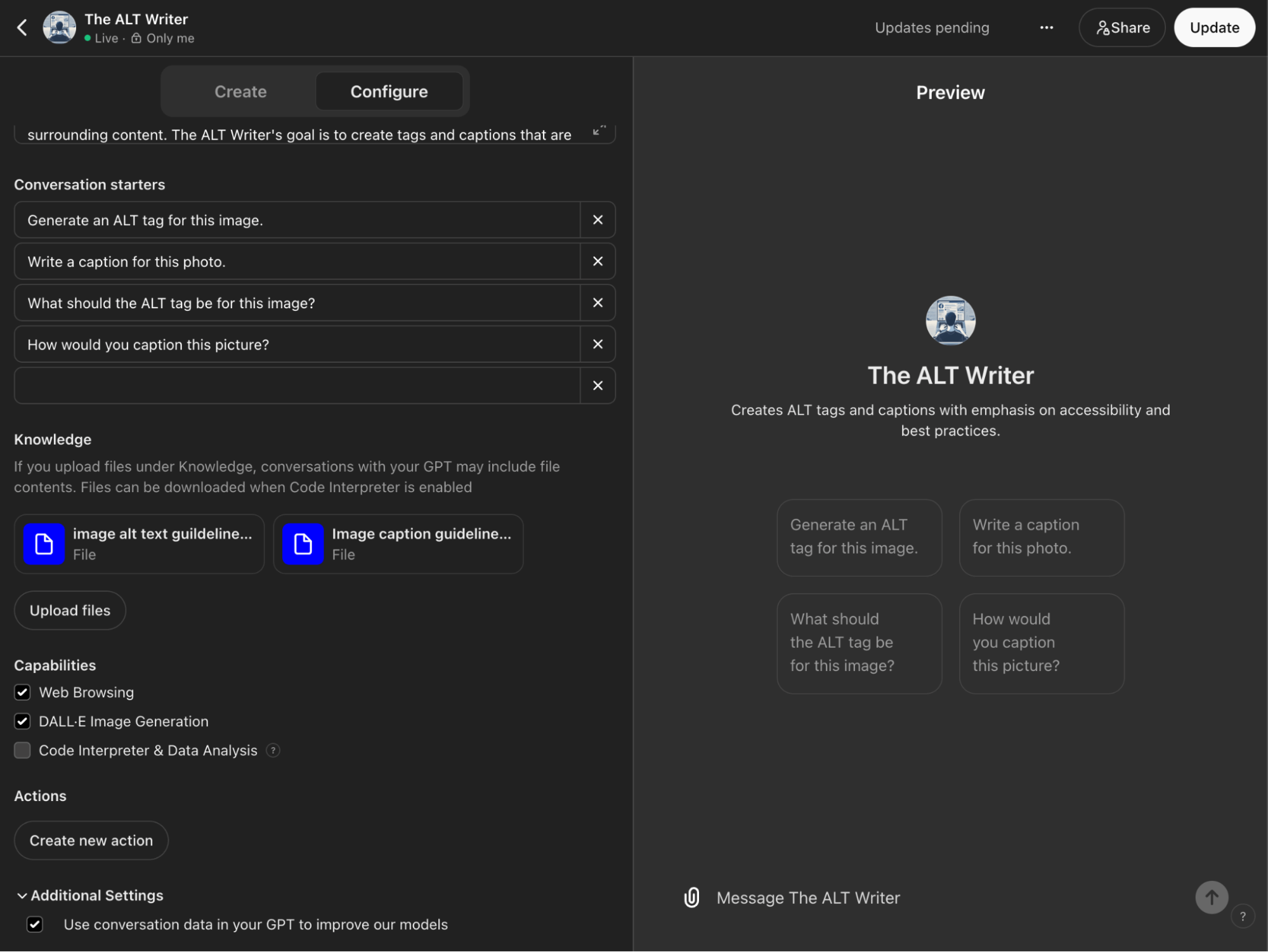Click the empty conversation starter field
The image size is (1268, 952).
(297, 385)
